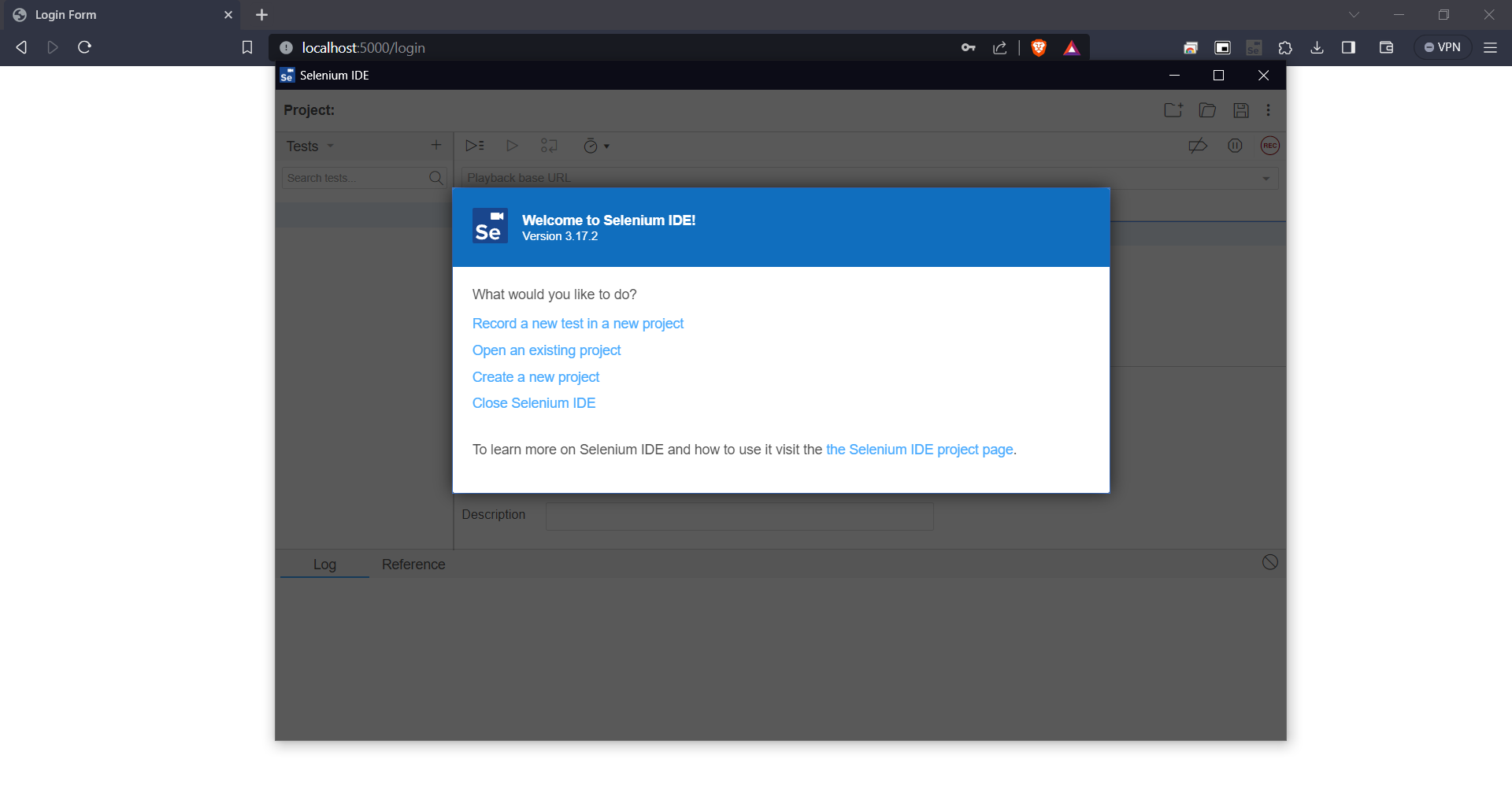The image size is (1512, 811).
Task: Click the Run current test play icon
Action: coord(512,146)
